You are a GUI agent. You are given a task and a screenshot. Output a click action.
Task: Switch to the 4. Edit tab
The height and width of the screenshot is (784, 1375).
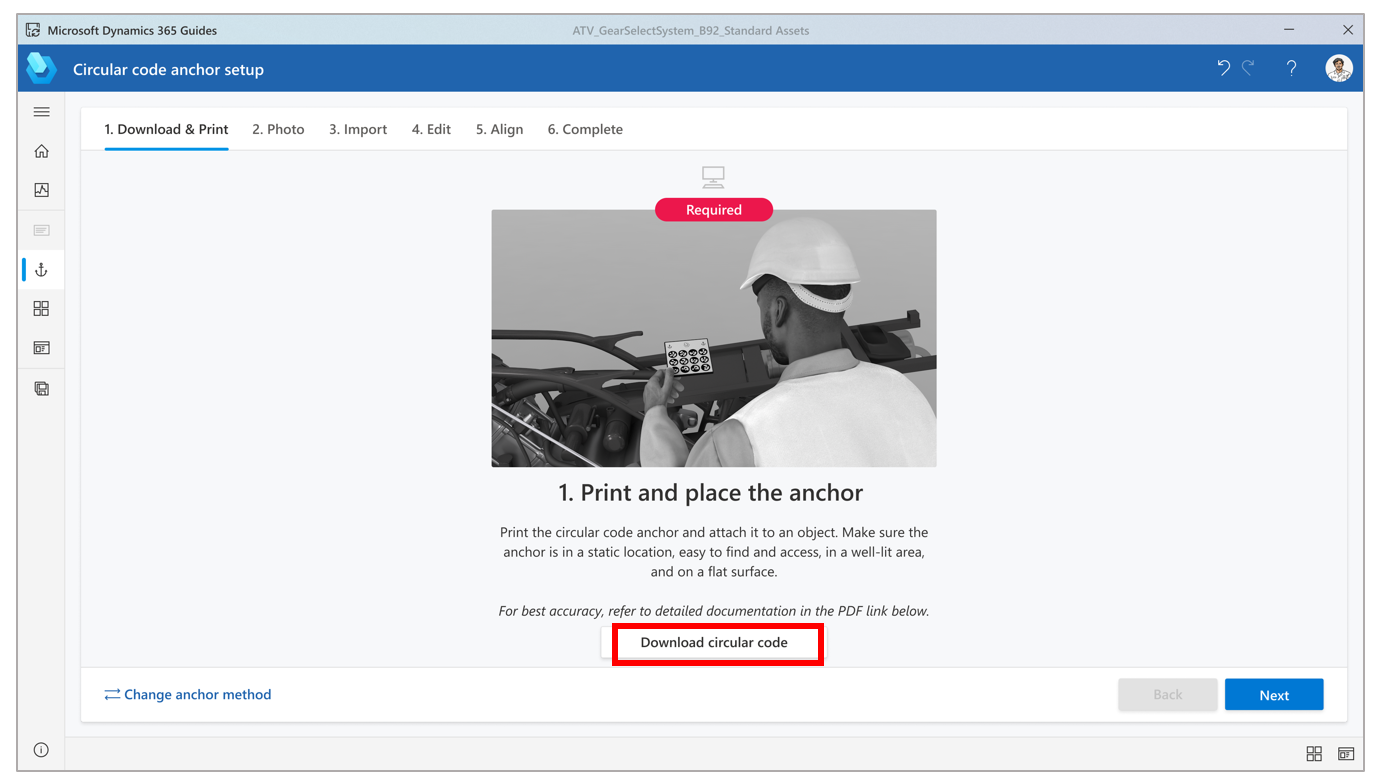[x=431, y=129]
